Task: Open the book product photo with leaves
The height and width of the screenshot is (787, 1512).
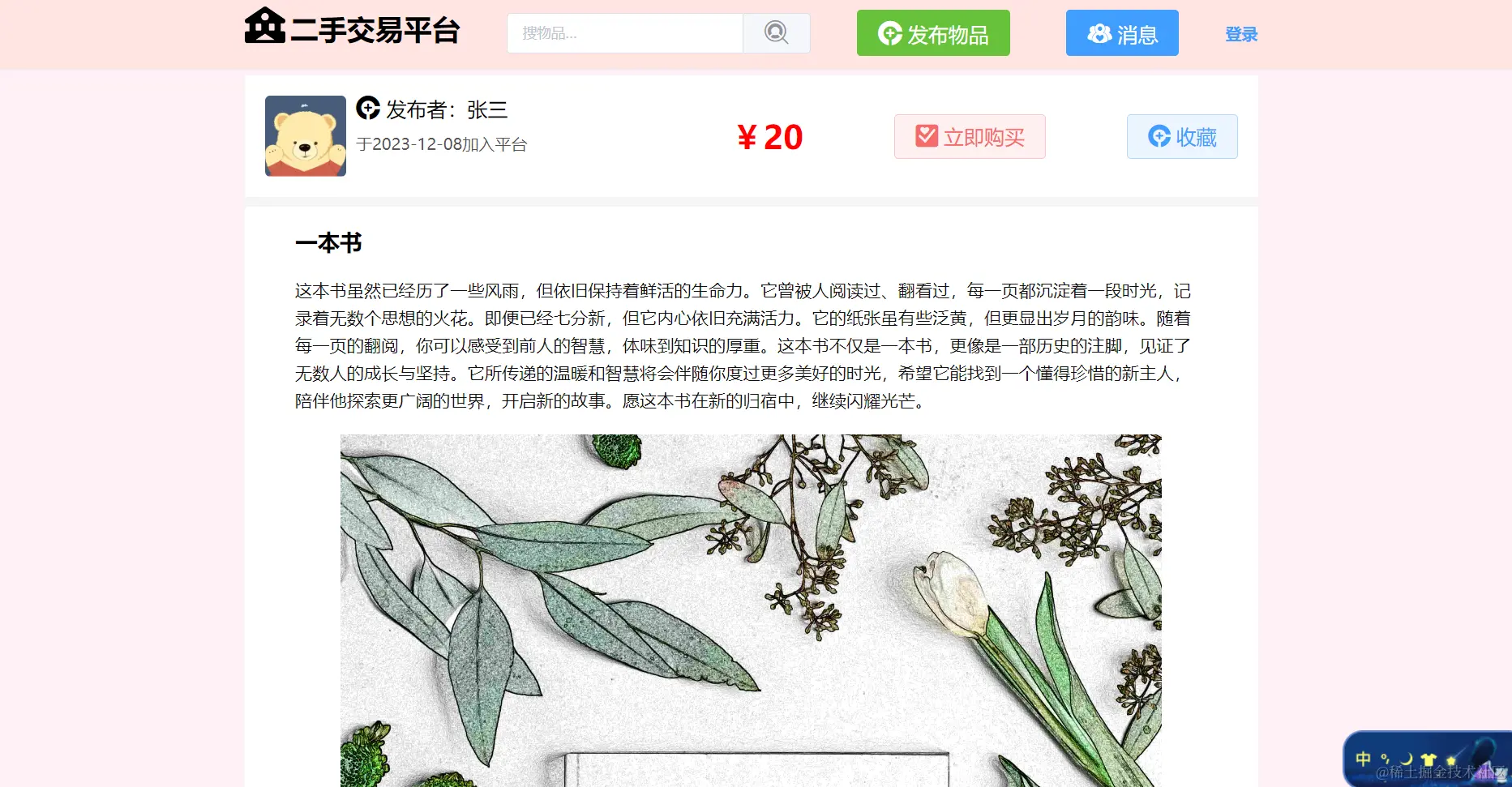Action: (751, 610)
